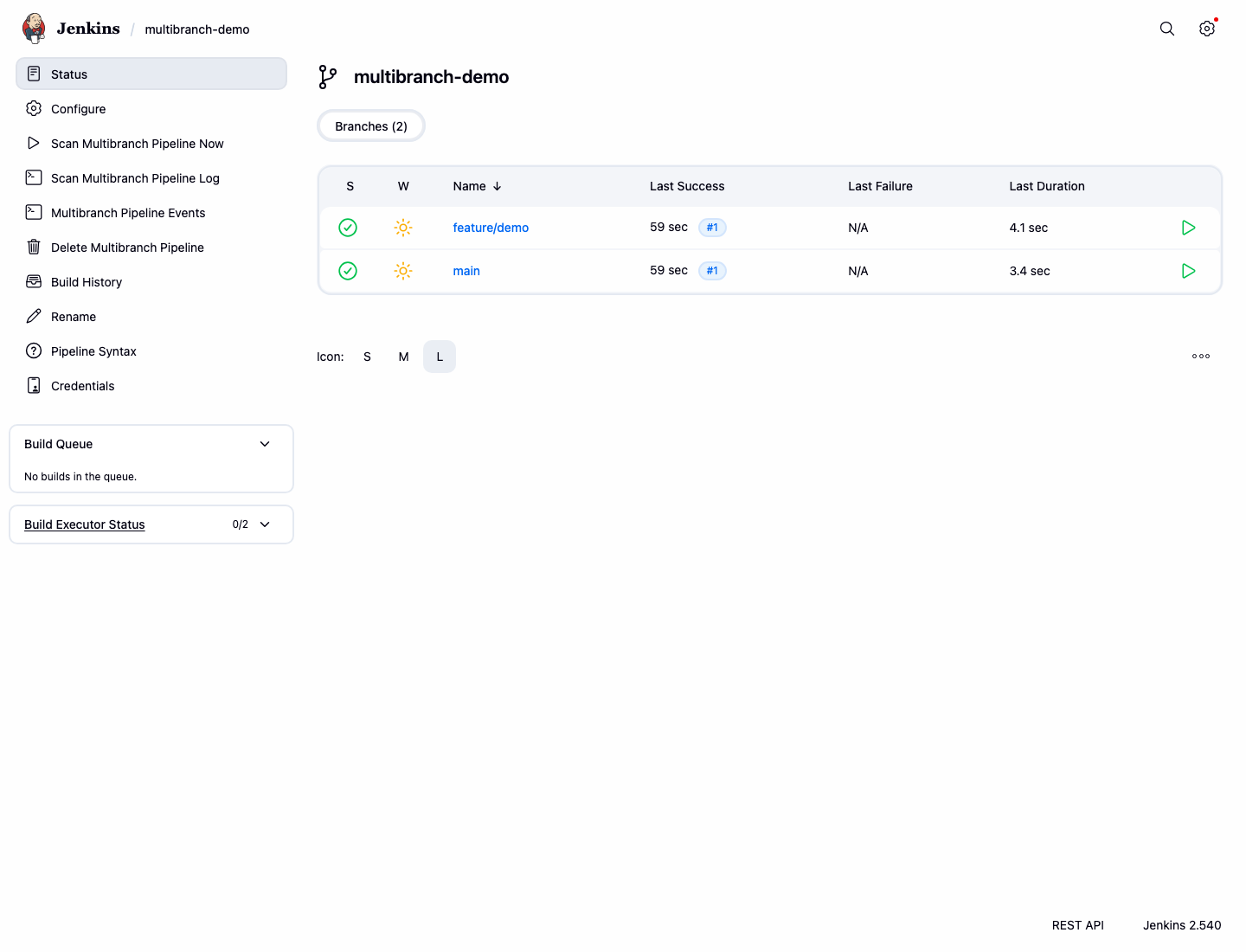
Task: Click the Multibranch Pipeline Events terminal icon
Action: [x=34, y=212]
